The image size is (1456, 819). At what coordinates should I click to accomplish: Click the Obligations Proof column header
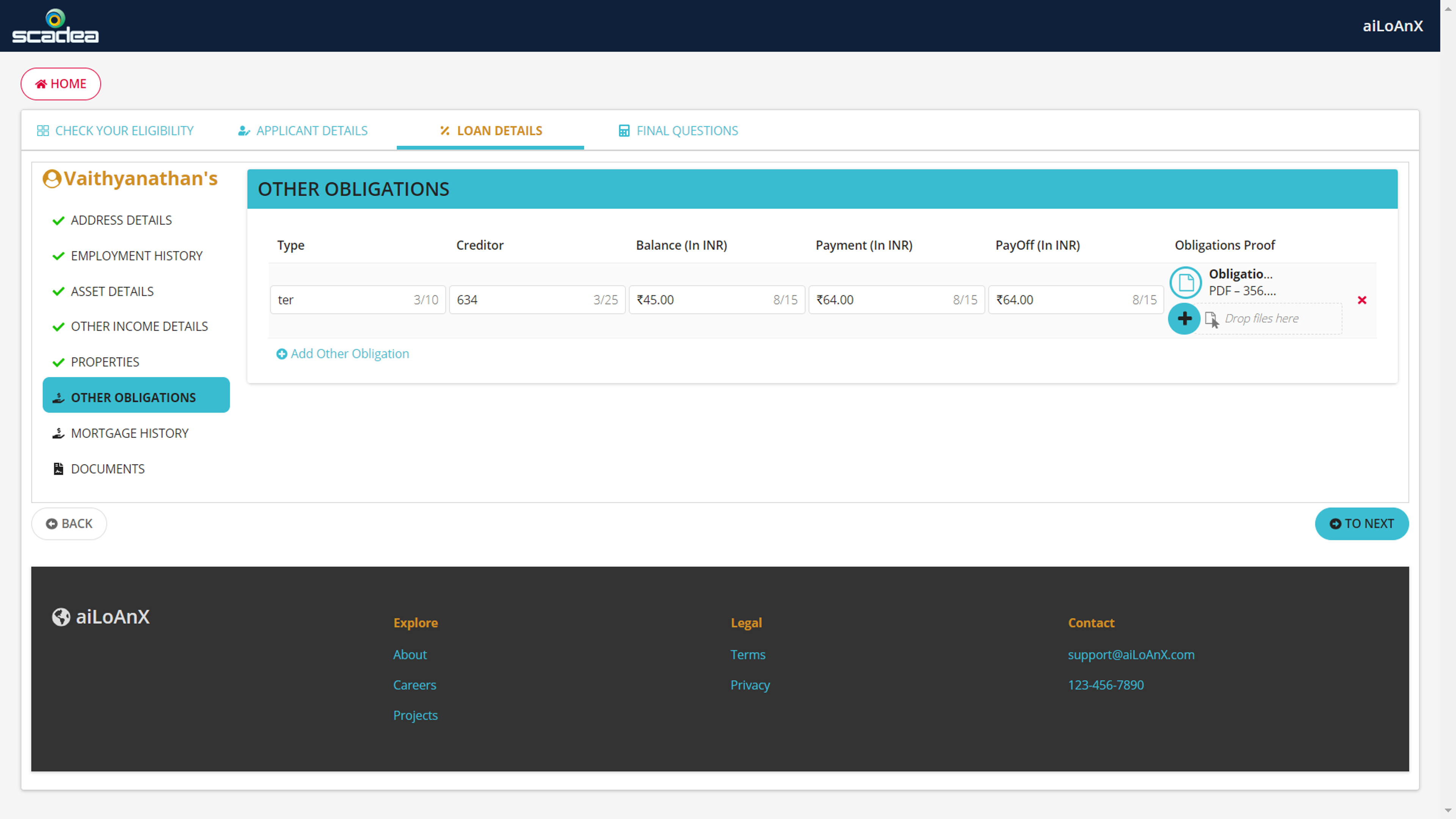[1225, 245]
